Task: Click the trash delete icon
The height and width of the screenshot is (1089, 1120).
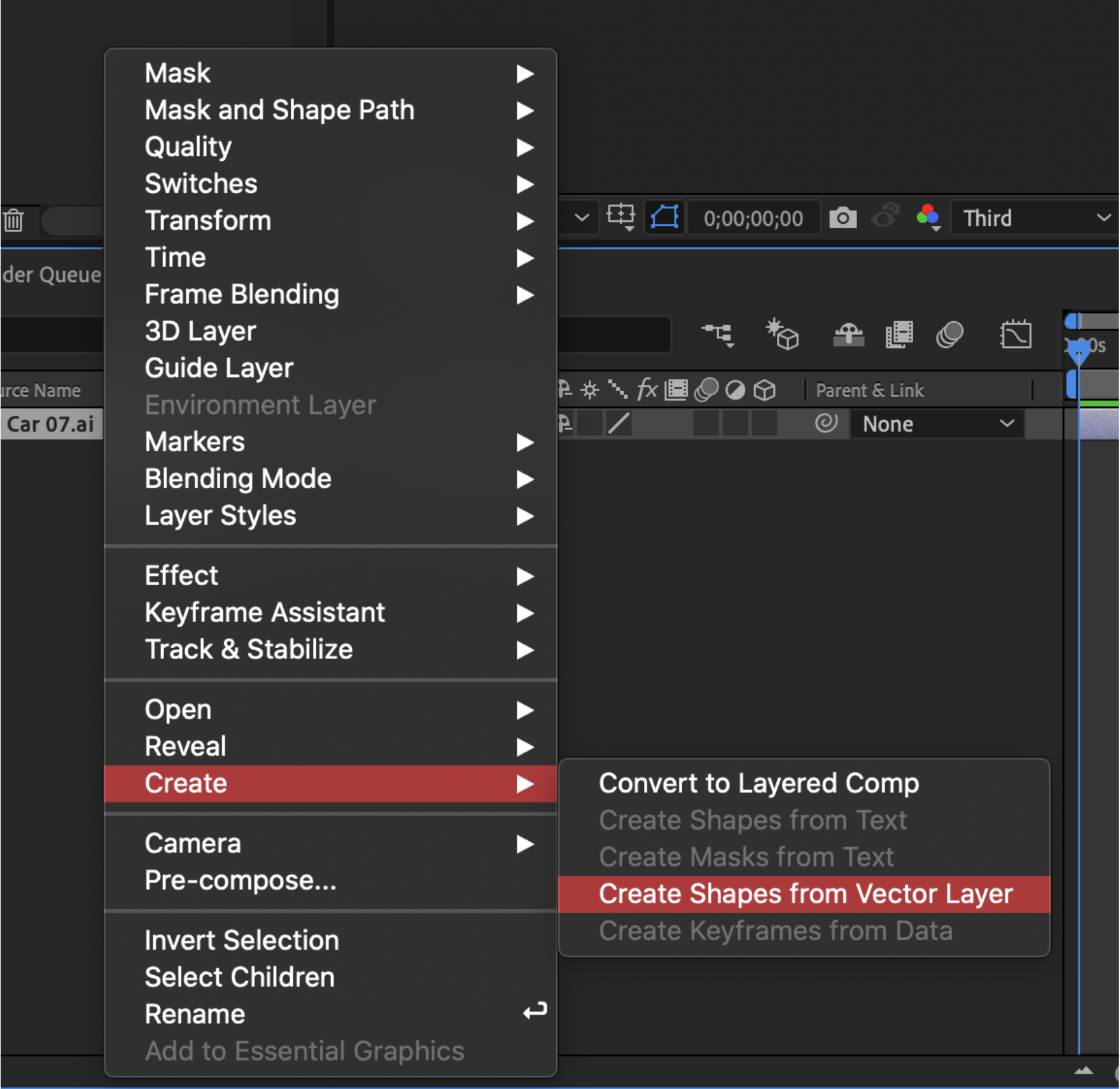Action: pos(13,220)
